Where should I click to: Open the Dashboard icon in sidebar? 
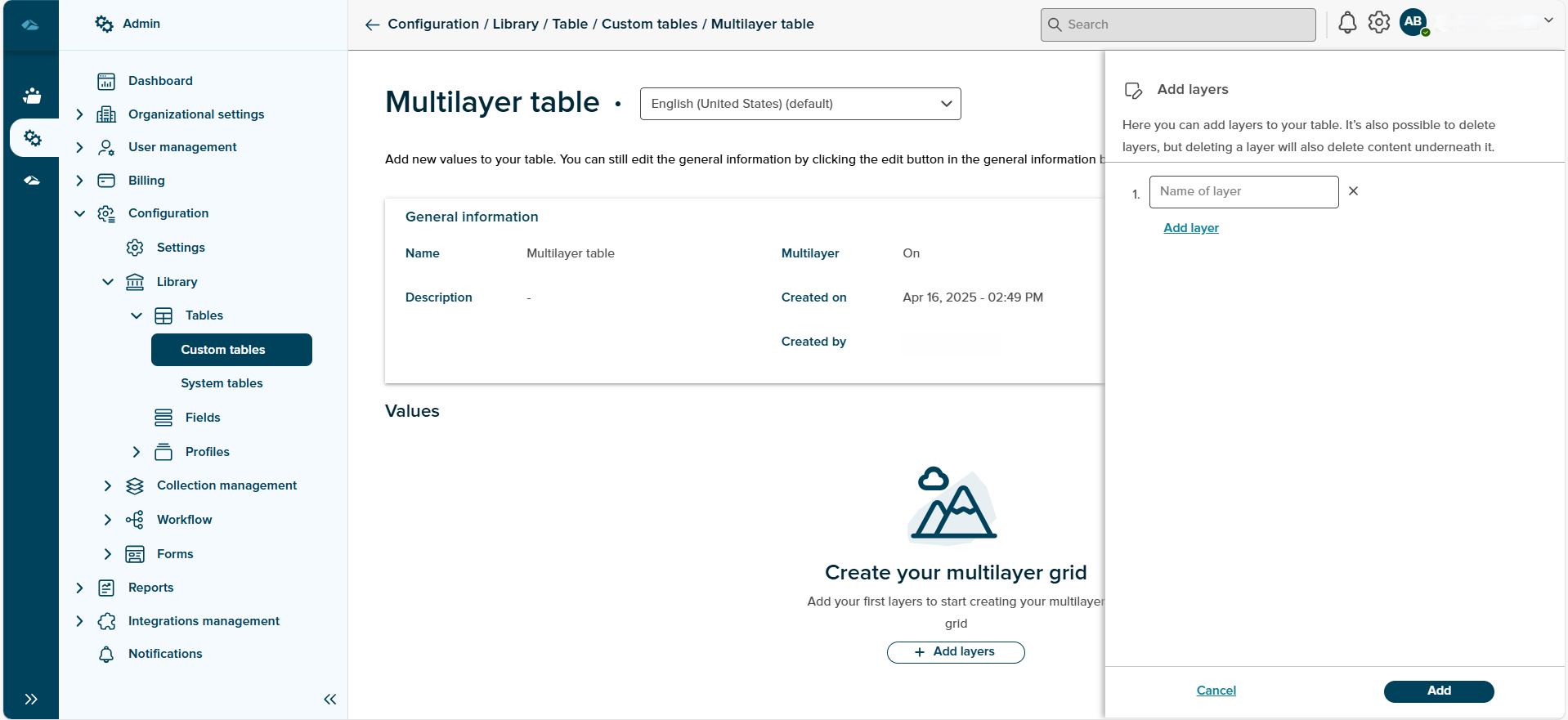pos(106,81)
